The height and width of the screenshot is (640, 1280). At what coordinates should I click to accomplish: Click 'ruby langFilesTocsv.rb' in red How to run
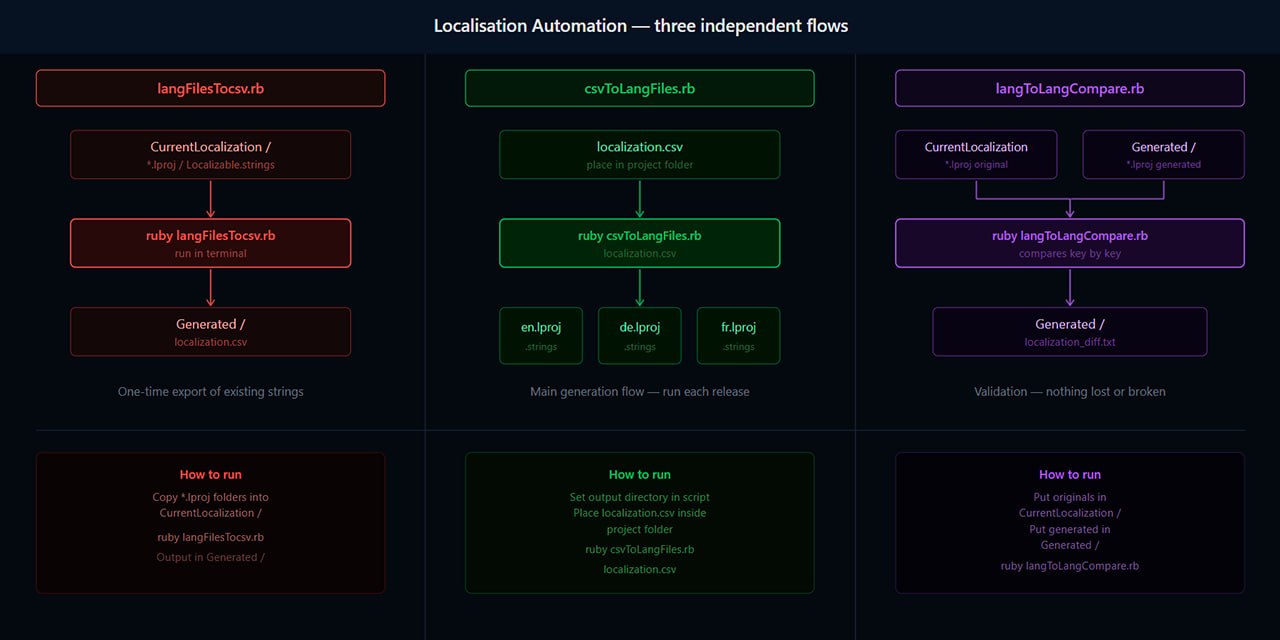[x=210, y=537]
